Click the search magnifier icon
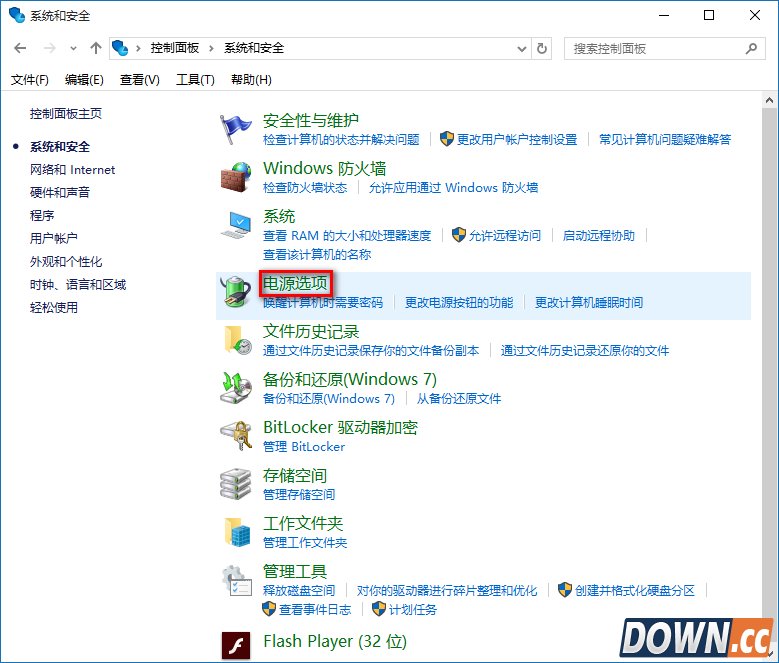 pyautogui.click(x=751, y=48)
